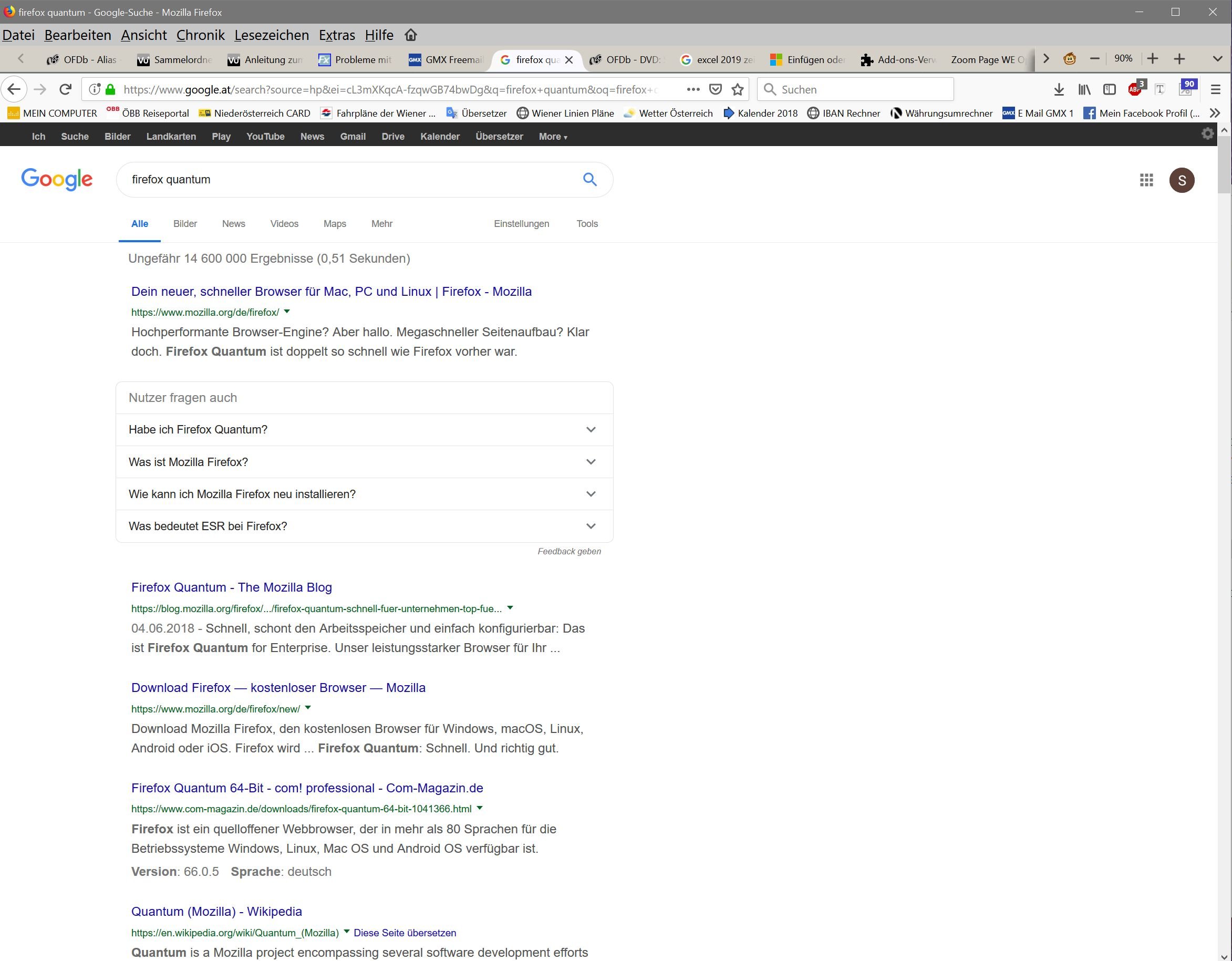Bookmark this page with star icon
Viewport: 1232px width, 961px height.
point(737,89)
